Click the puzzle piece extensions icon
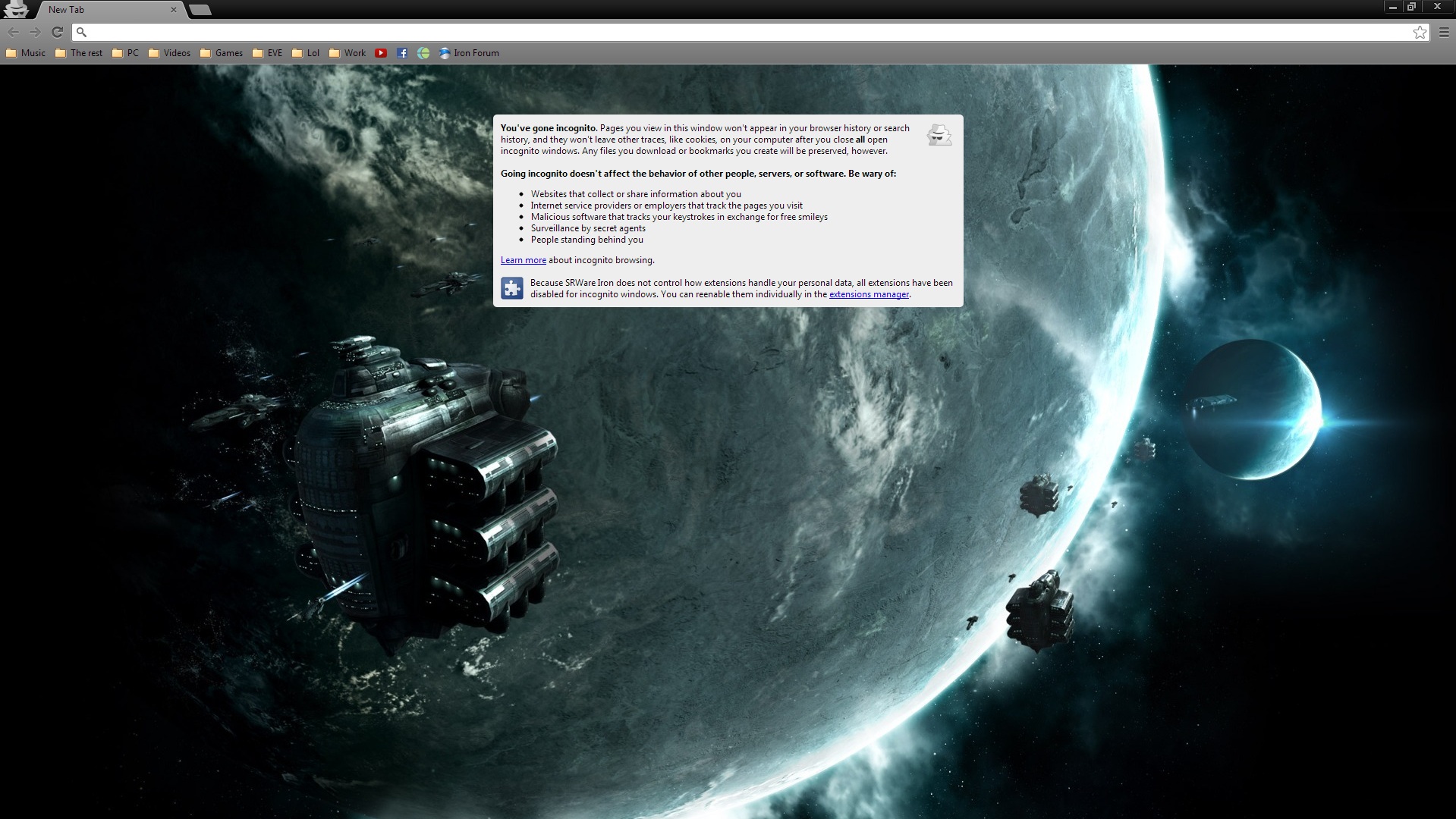The image size is (1456, 819). coord(512,288)
